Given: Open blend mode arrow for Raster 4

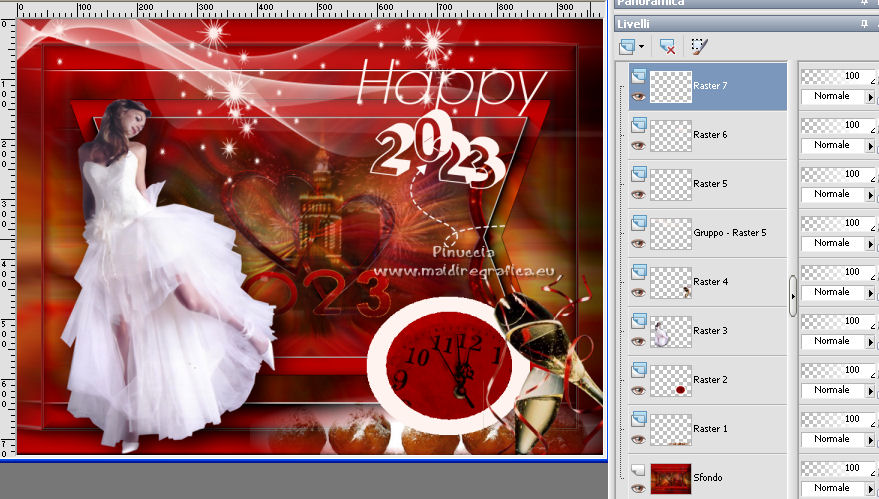Looking at the screenshot, I should 870,293.
